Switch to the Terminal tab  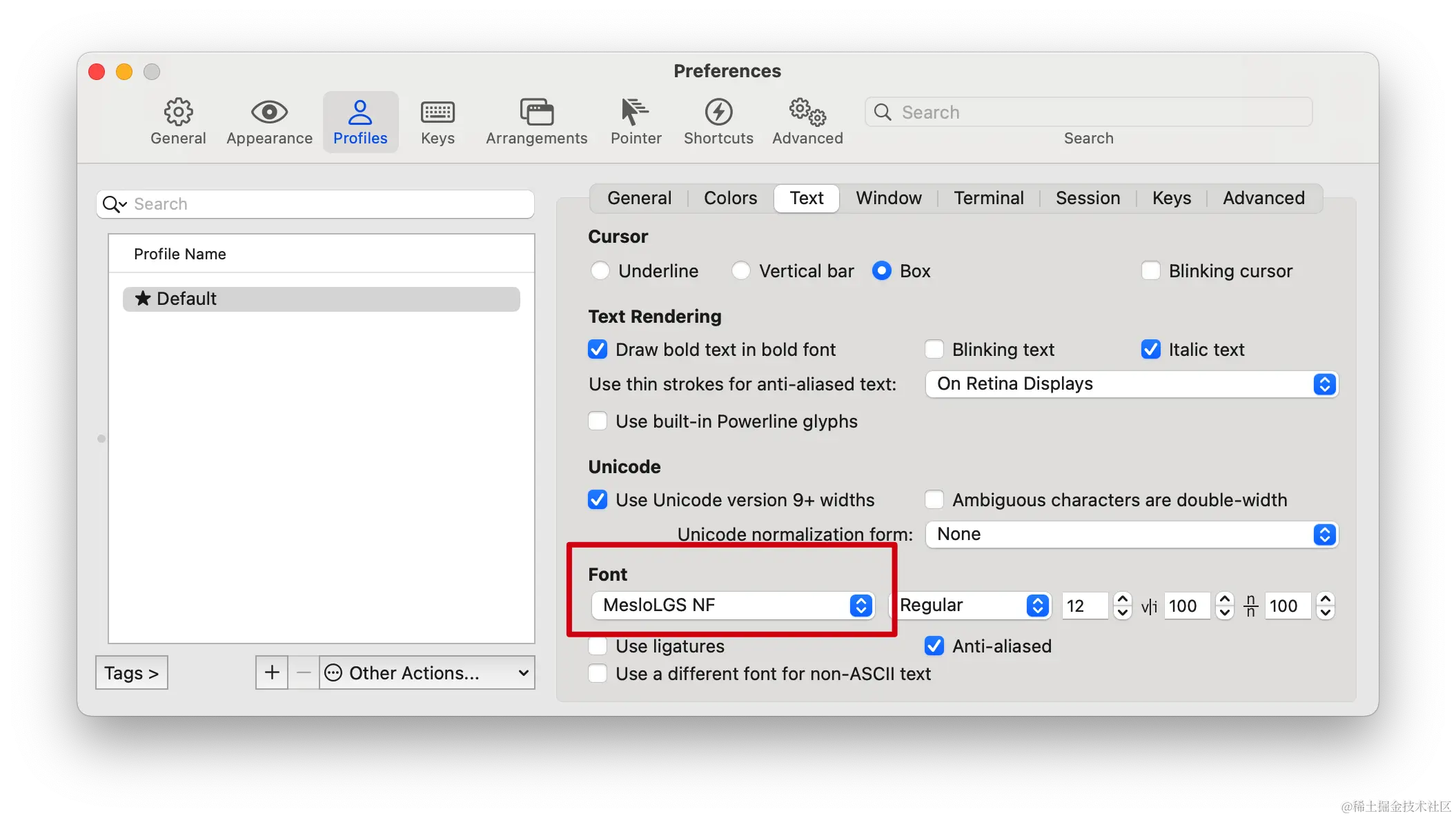(989, 199)
